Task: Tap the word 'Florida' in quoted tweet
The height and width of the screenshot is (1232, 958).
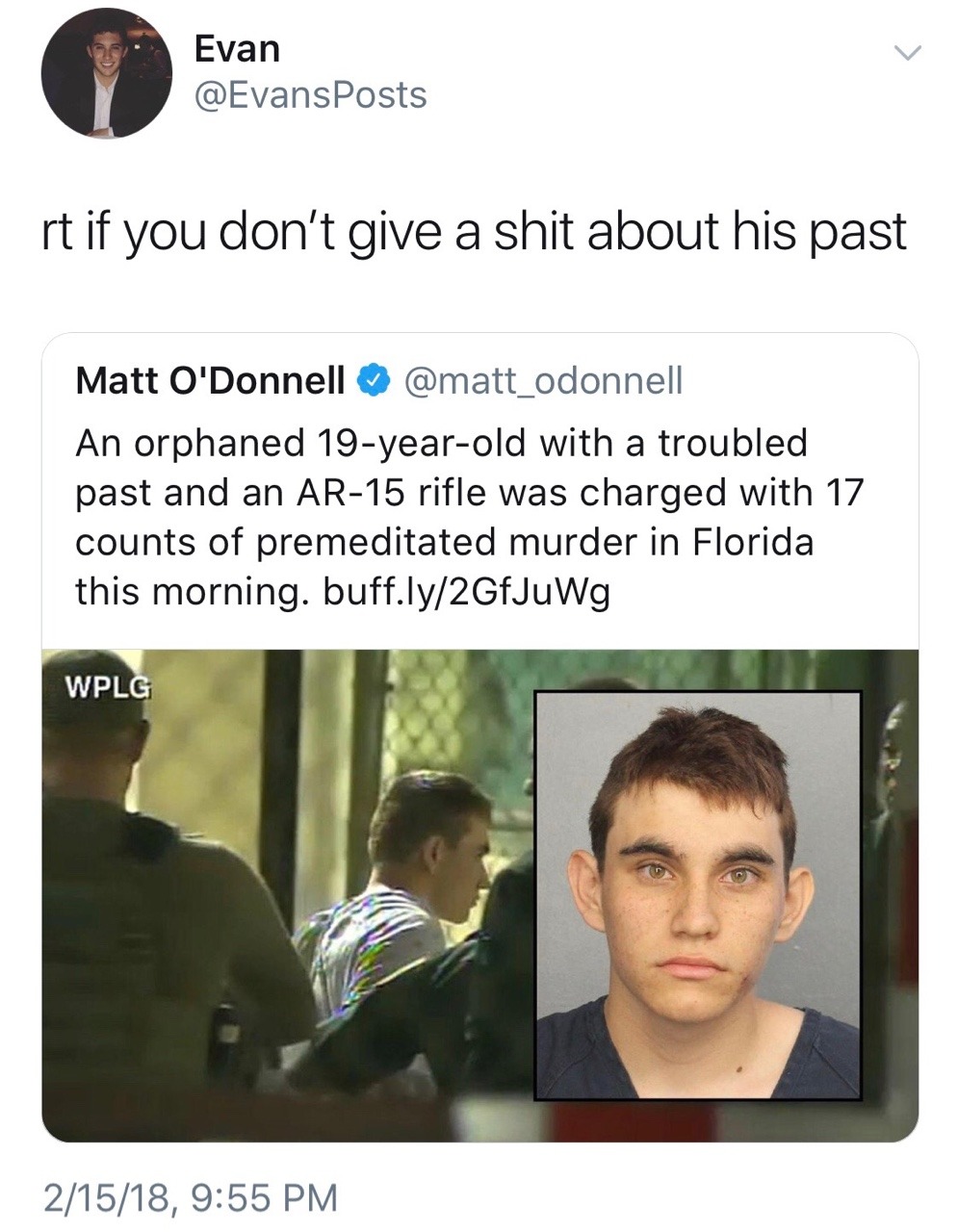Action: point(752,542)
